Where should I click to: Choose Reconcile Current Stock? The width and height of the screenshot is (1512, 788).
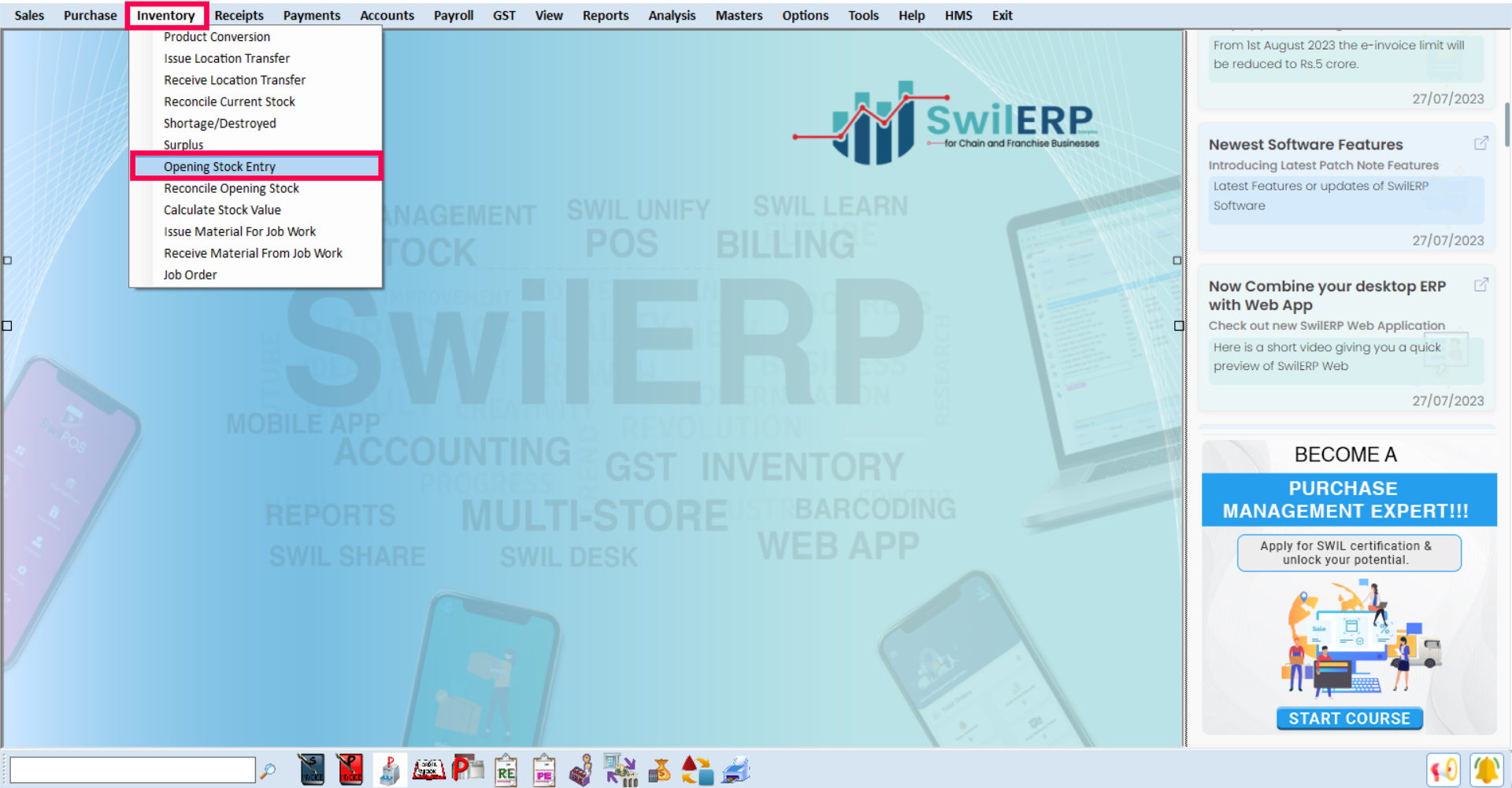tap(256, 102)
